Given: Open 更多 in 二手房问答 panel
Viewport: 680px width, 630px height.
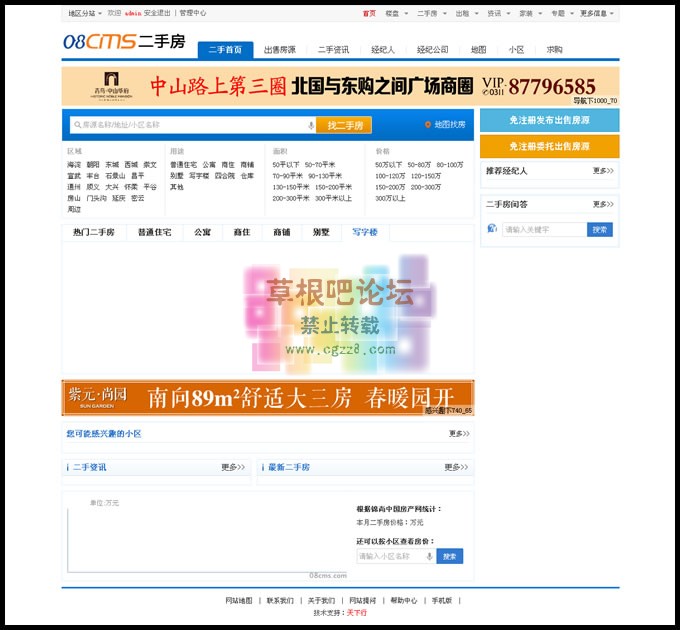Looking at the screenshot, I should (x=603, y=204).
